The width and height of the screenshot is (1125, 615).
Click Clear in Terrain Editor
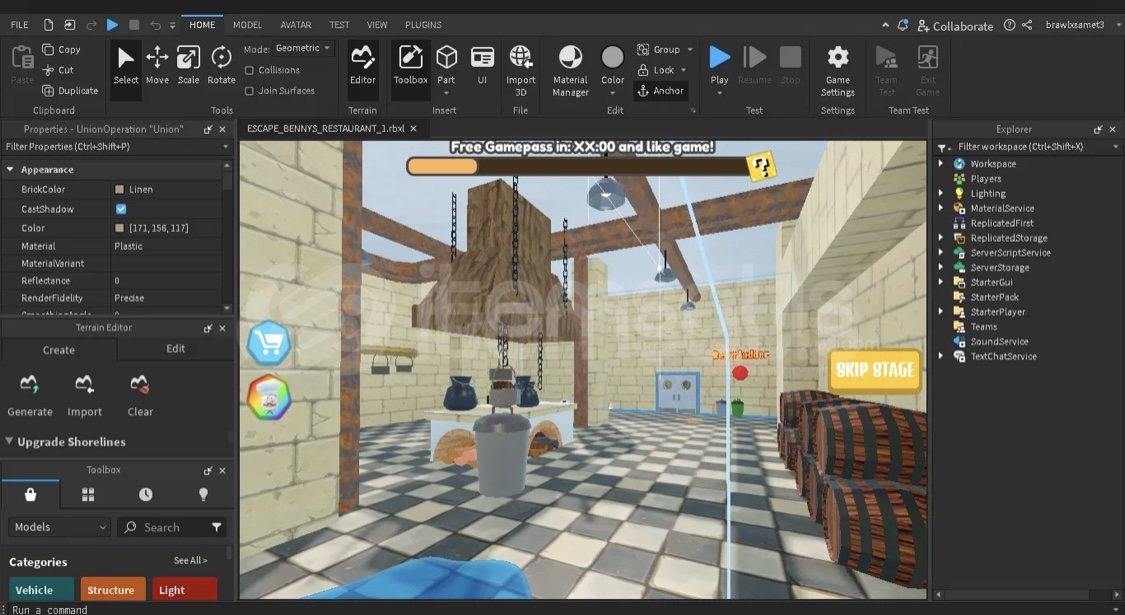coord(140,395)
